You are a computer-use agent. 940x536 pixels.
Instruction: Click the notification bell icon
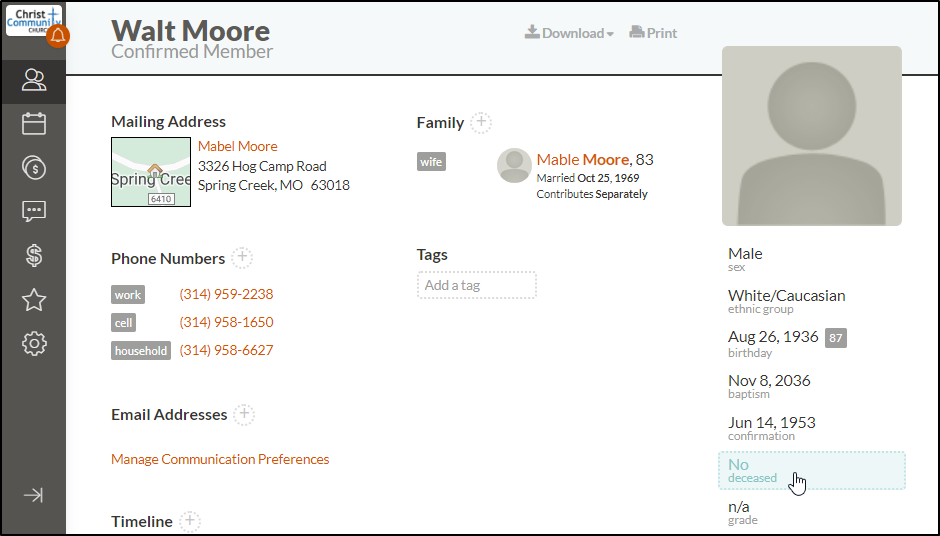tap(58, 37)
